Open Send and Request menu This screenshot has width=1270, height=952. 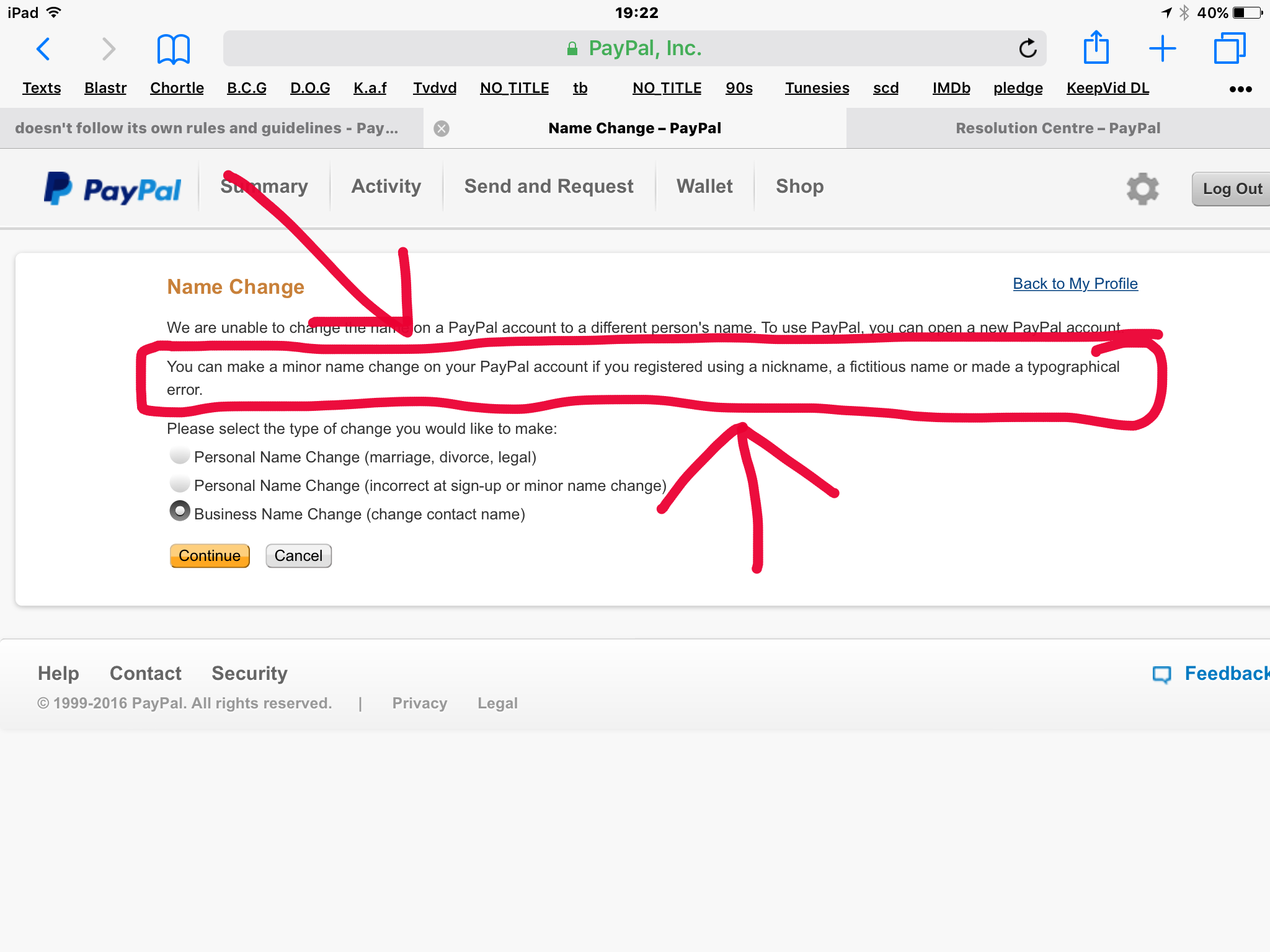(549, 187)
